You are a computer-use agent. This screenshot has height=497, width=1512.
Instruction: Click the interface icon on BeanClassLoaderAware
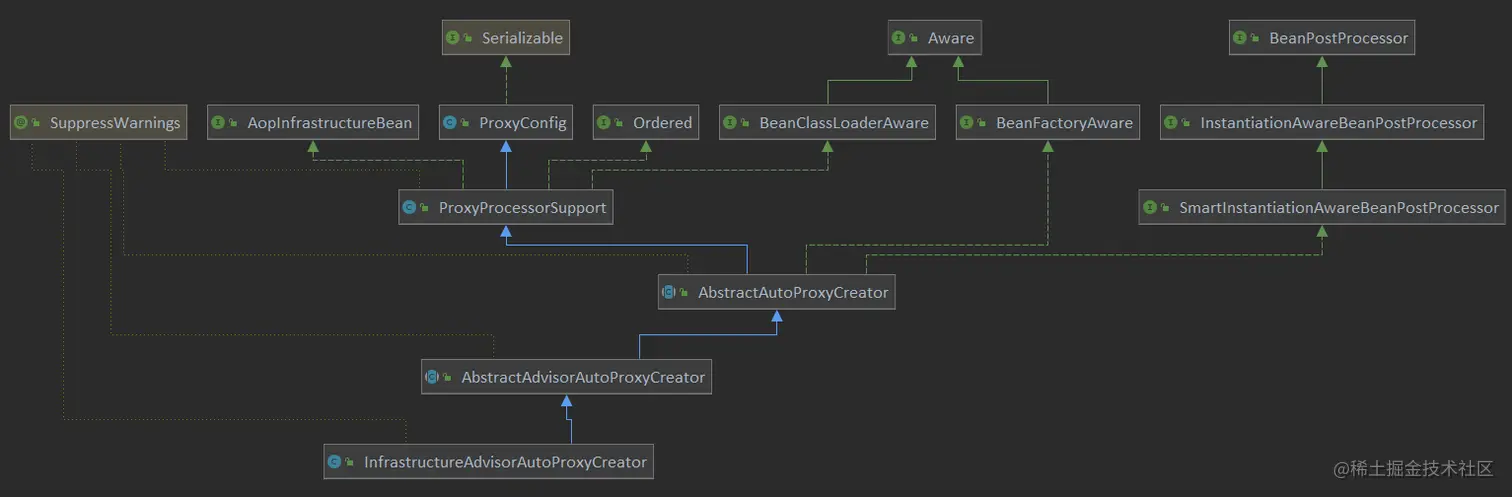click(731, 123)
